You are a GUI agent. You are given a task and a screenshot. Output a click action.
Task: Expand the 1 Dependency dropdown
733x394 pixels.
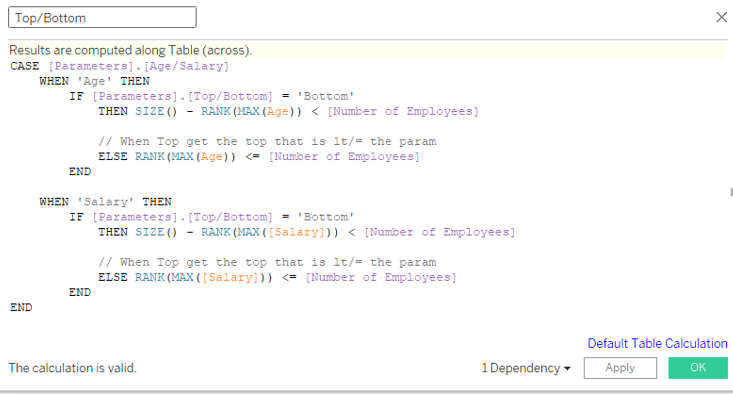coord(526,368)
